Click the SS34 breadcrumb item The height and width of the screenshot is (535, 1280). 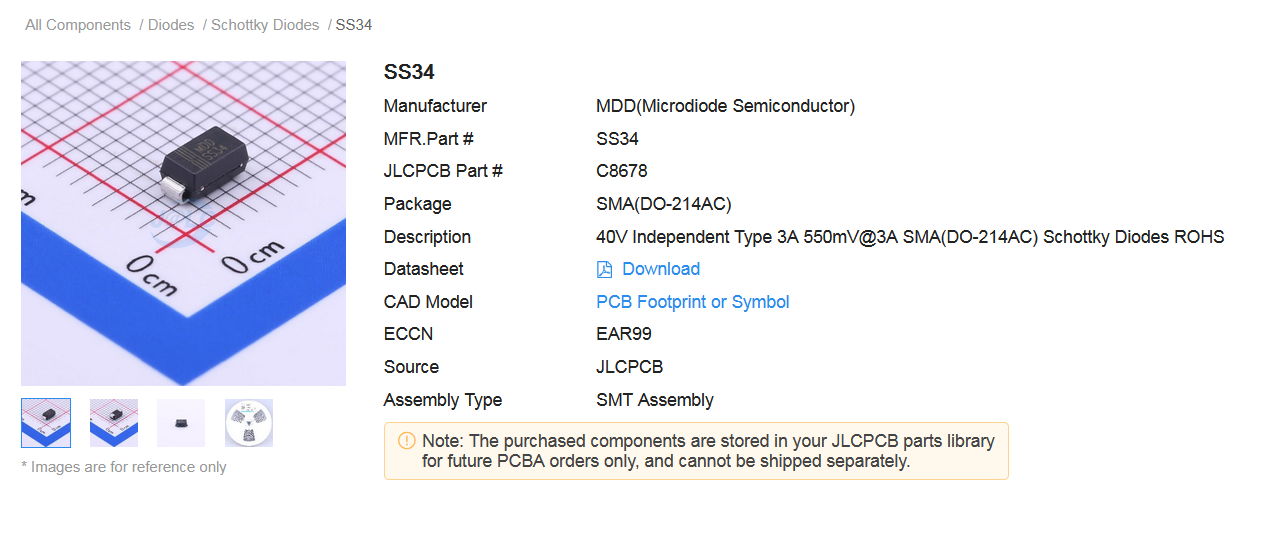pyautogui.click(x=354, y=25)
